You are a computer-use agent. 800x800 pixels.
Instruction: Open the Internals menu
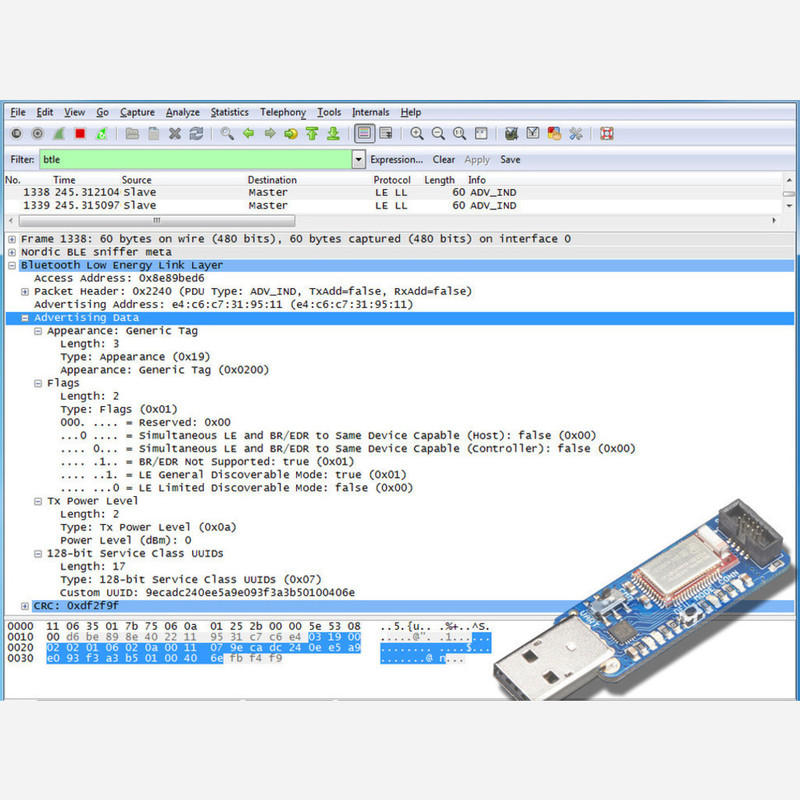pos(370,112)
